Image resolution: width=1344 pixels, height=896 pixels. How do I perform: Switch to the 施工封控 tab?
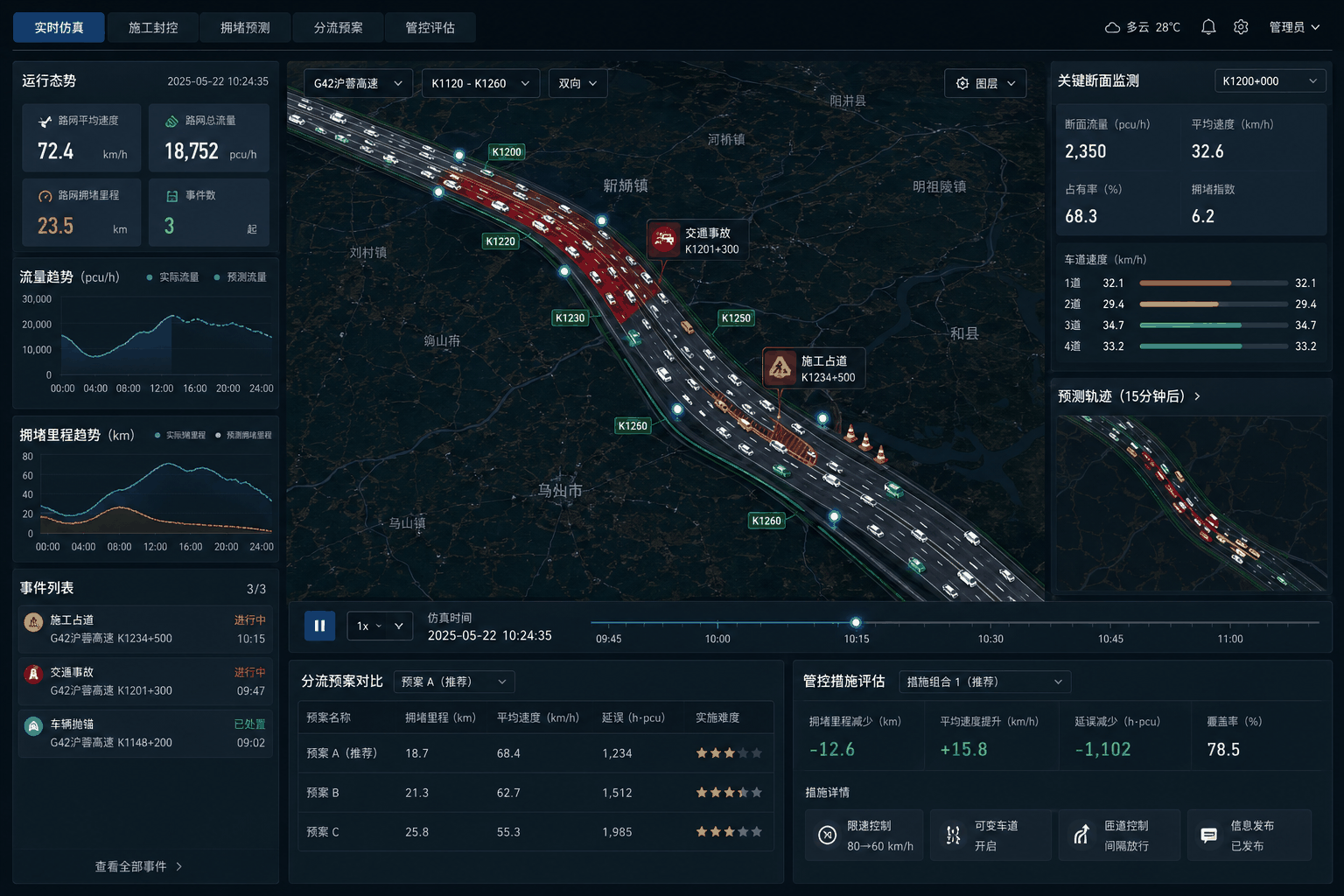(153, 27)
